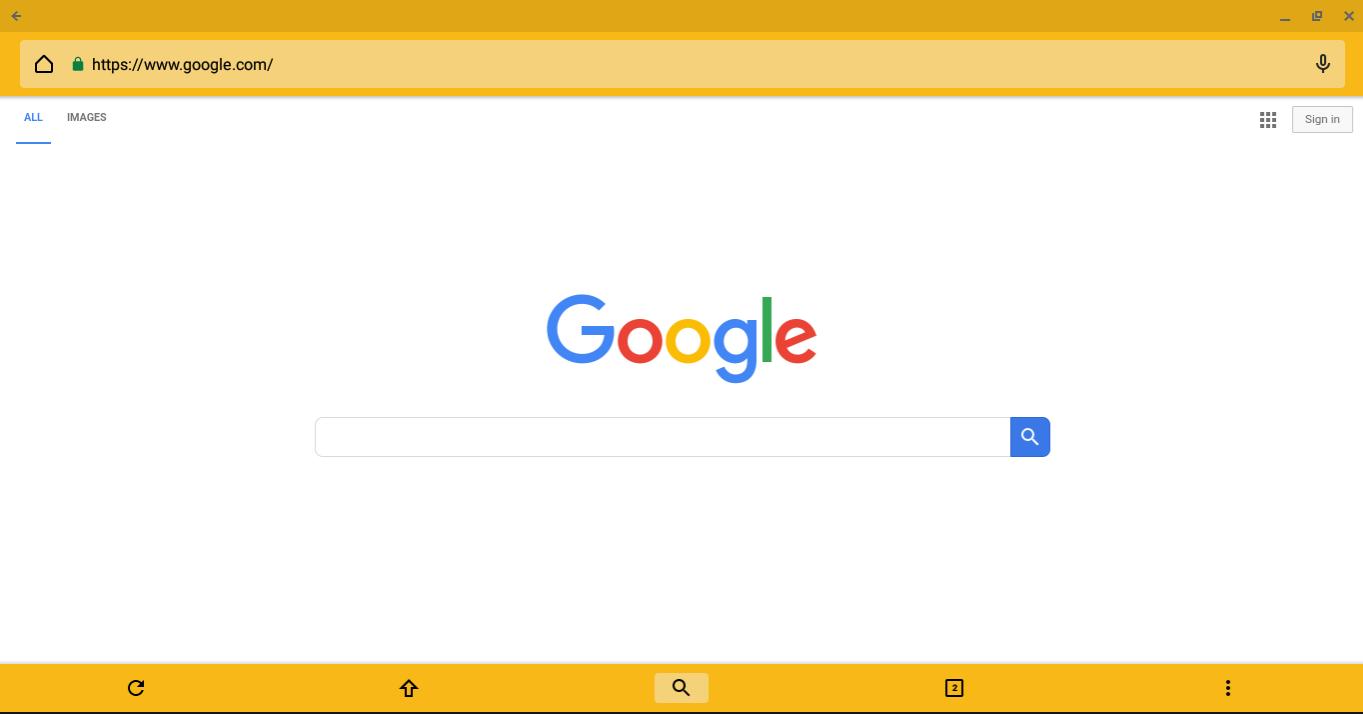Click the magnifier icon in bottom toolbar
This screenshot has height=714, width=1363.
click(x=681, y=688)
